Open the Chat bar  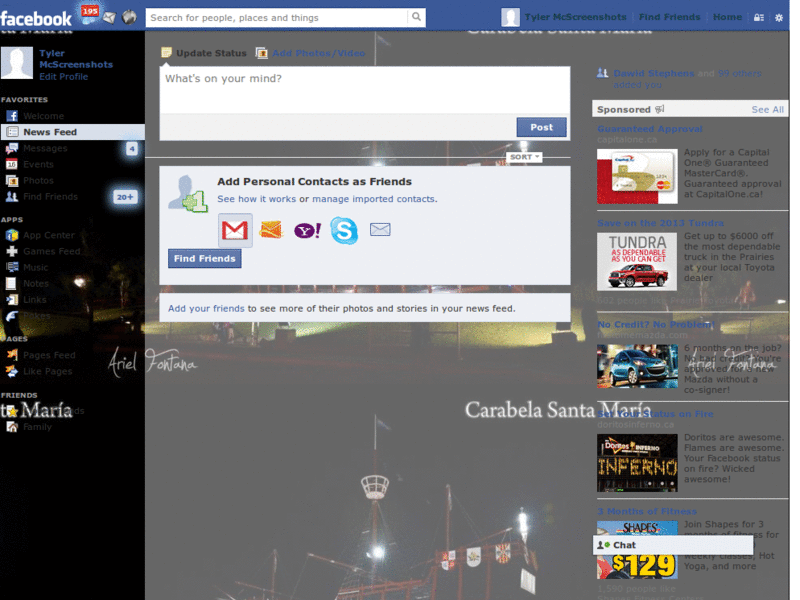click(672, 545)
